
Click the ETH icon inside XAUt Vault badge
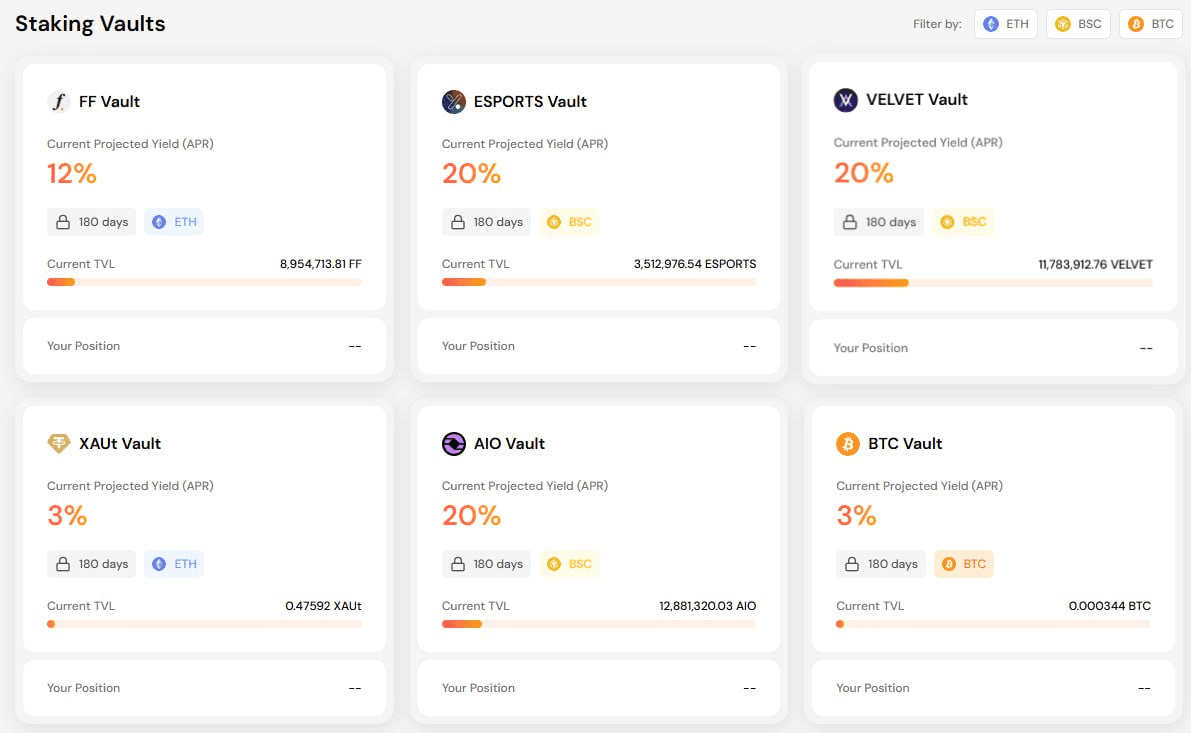click(x=160, y=563)
